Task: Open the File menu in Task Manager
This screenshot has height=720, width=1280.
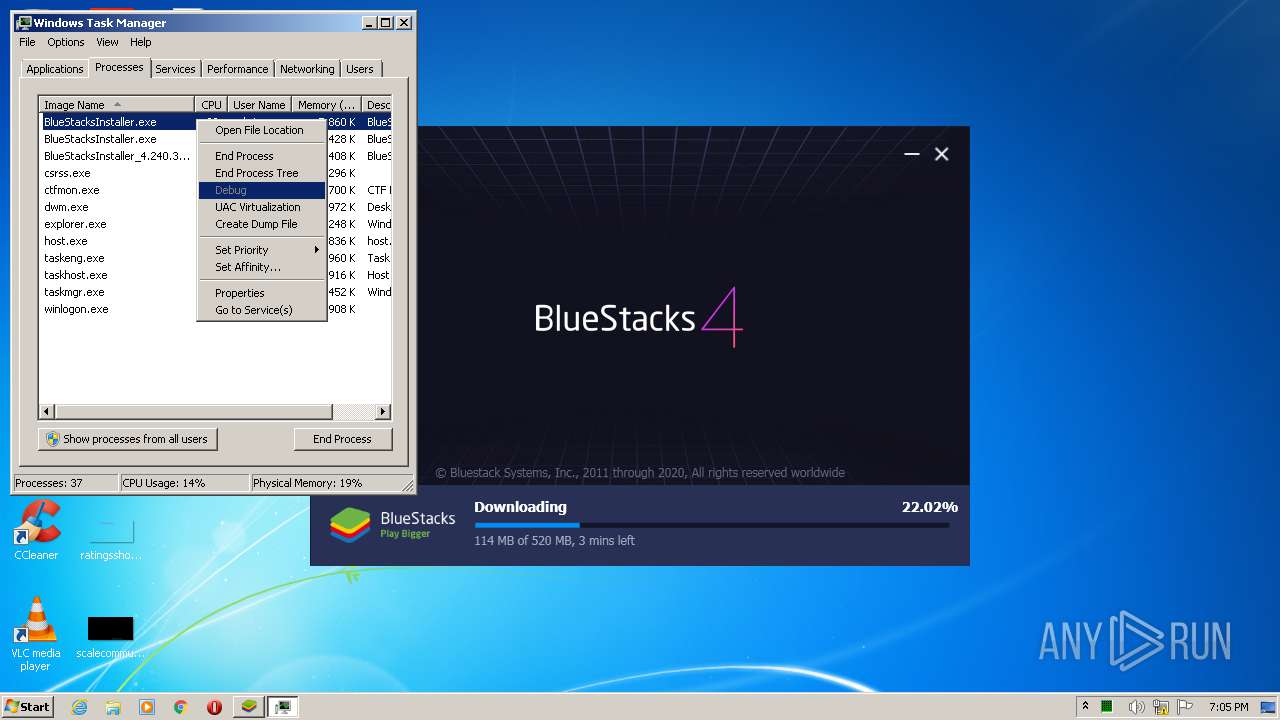Action: pos(27,42)
